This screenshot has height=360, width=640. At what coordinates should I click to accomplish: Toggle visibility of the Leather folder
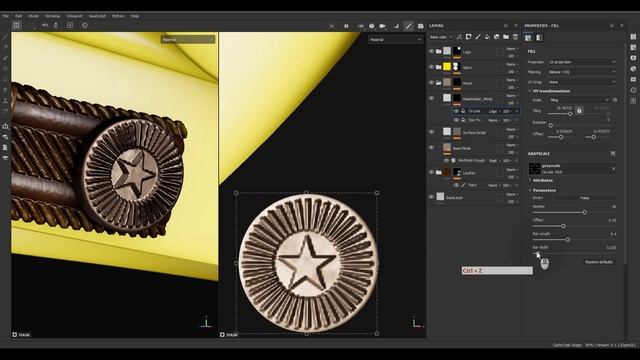click(431, 172)
